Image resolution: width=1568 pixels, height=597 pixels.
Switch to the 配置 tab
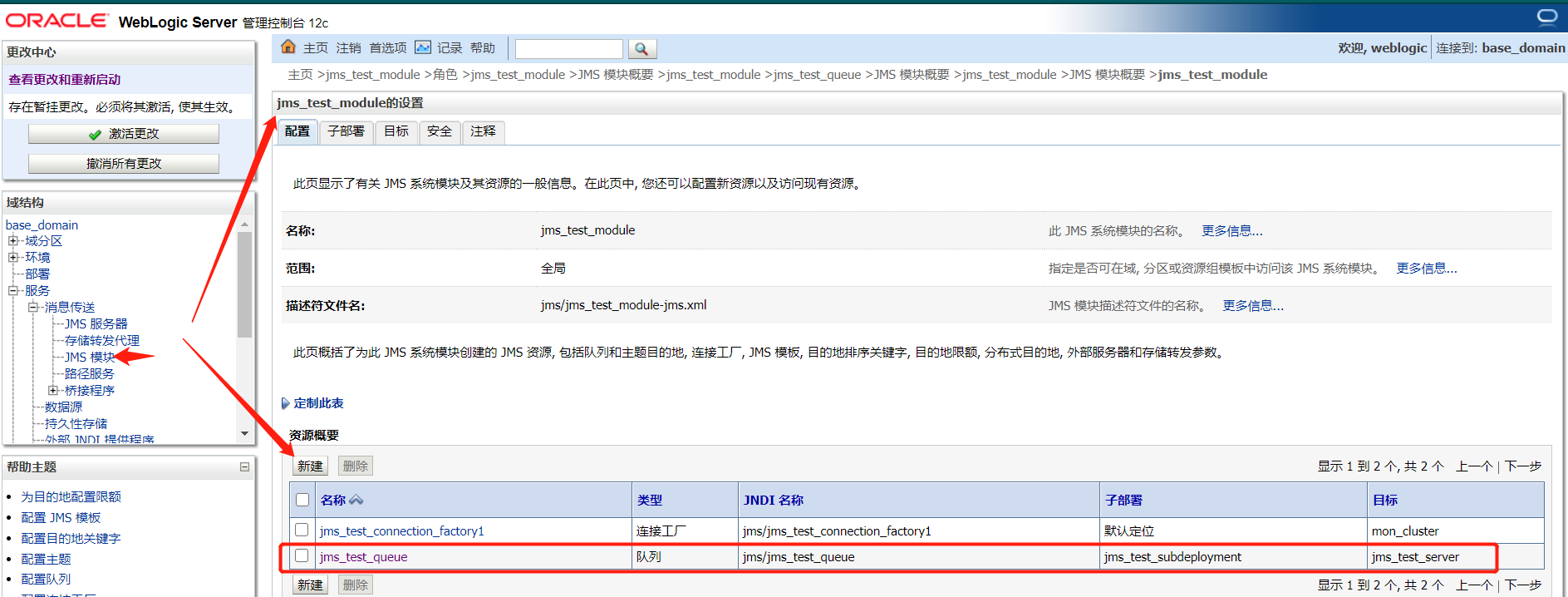coord(297,131)
